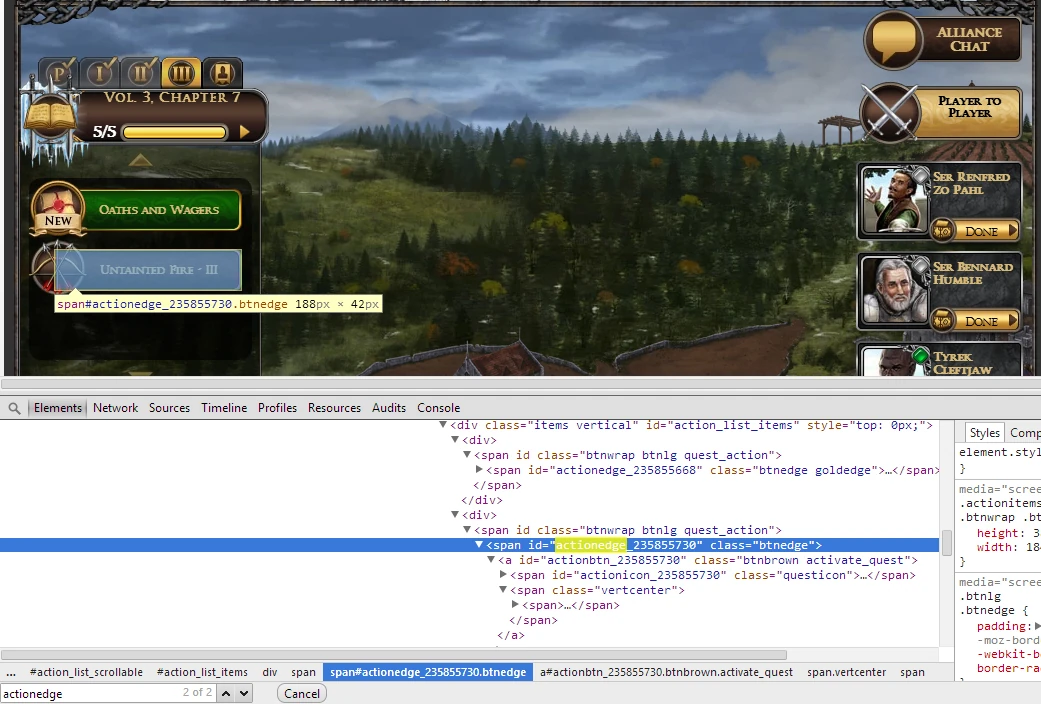The height and width of the screenshot is (704, 1041).
Task: Open the Alliance Chat speech bubble icon
Action: (894, 40)
